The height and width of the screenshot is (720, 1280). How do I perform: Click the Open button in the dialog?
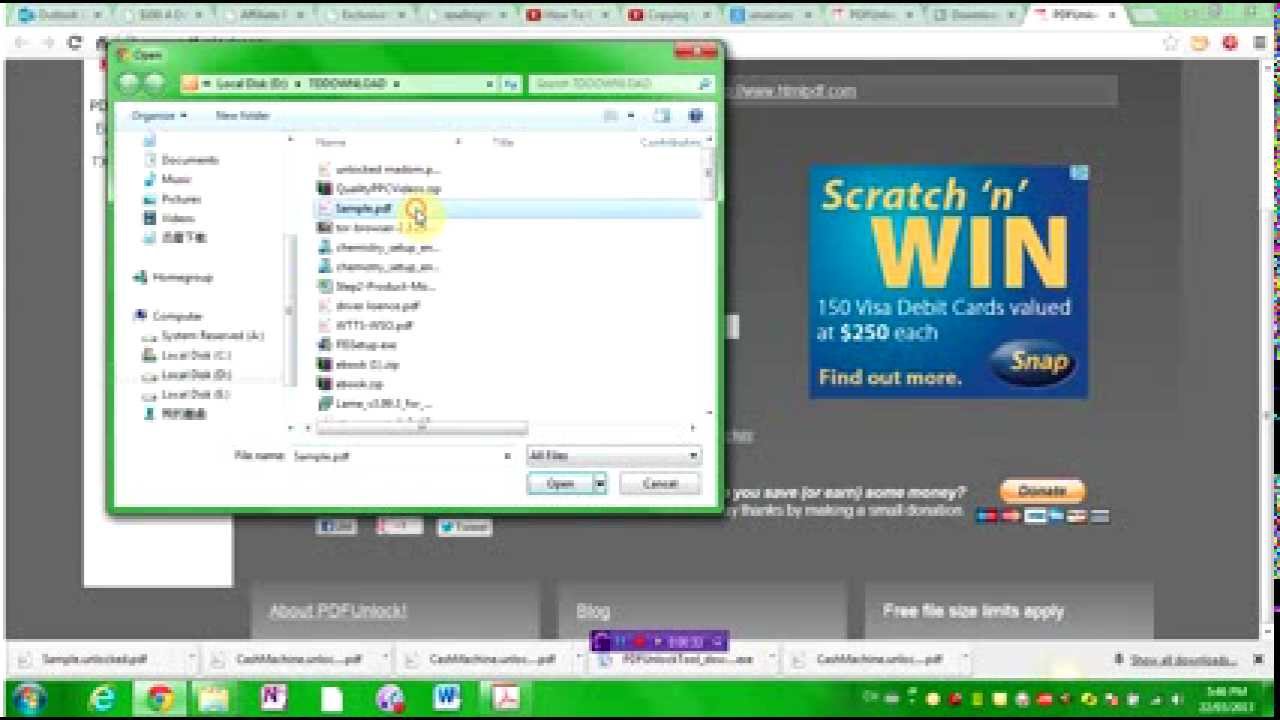(560, 484)
